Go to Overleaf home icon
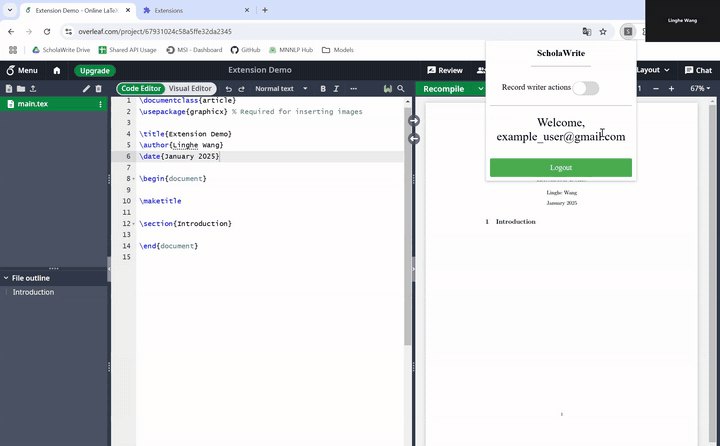 pyautogui.click(x=57, y=70)
